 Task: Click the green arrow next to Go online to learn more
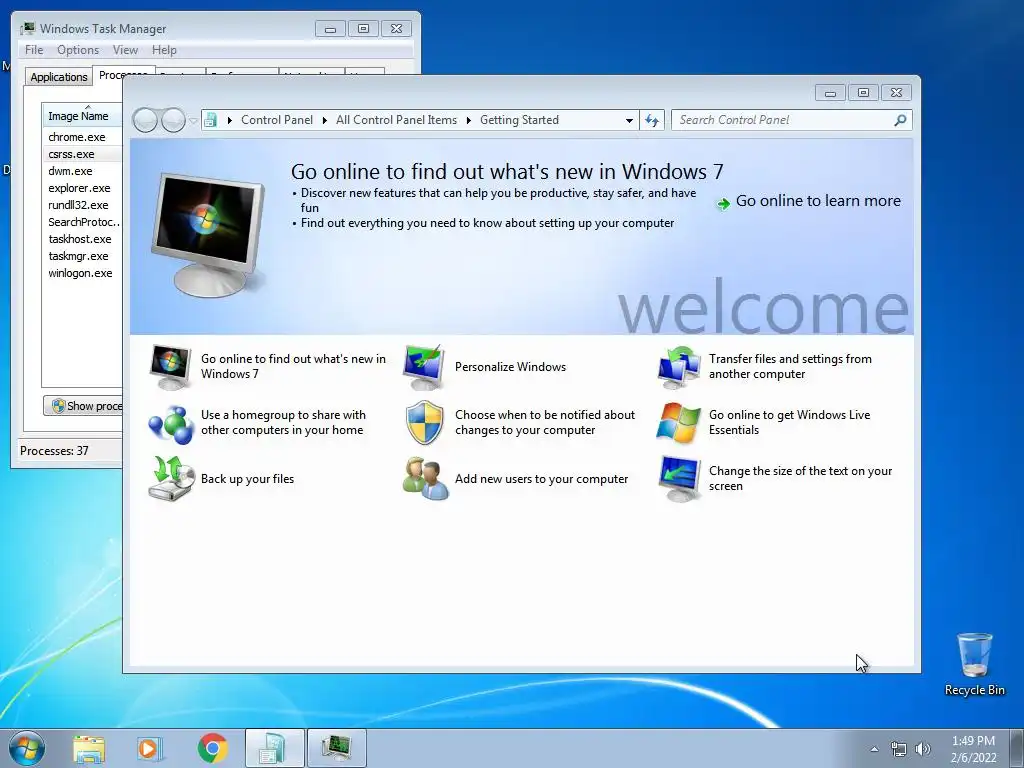click(723, 204)
